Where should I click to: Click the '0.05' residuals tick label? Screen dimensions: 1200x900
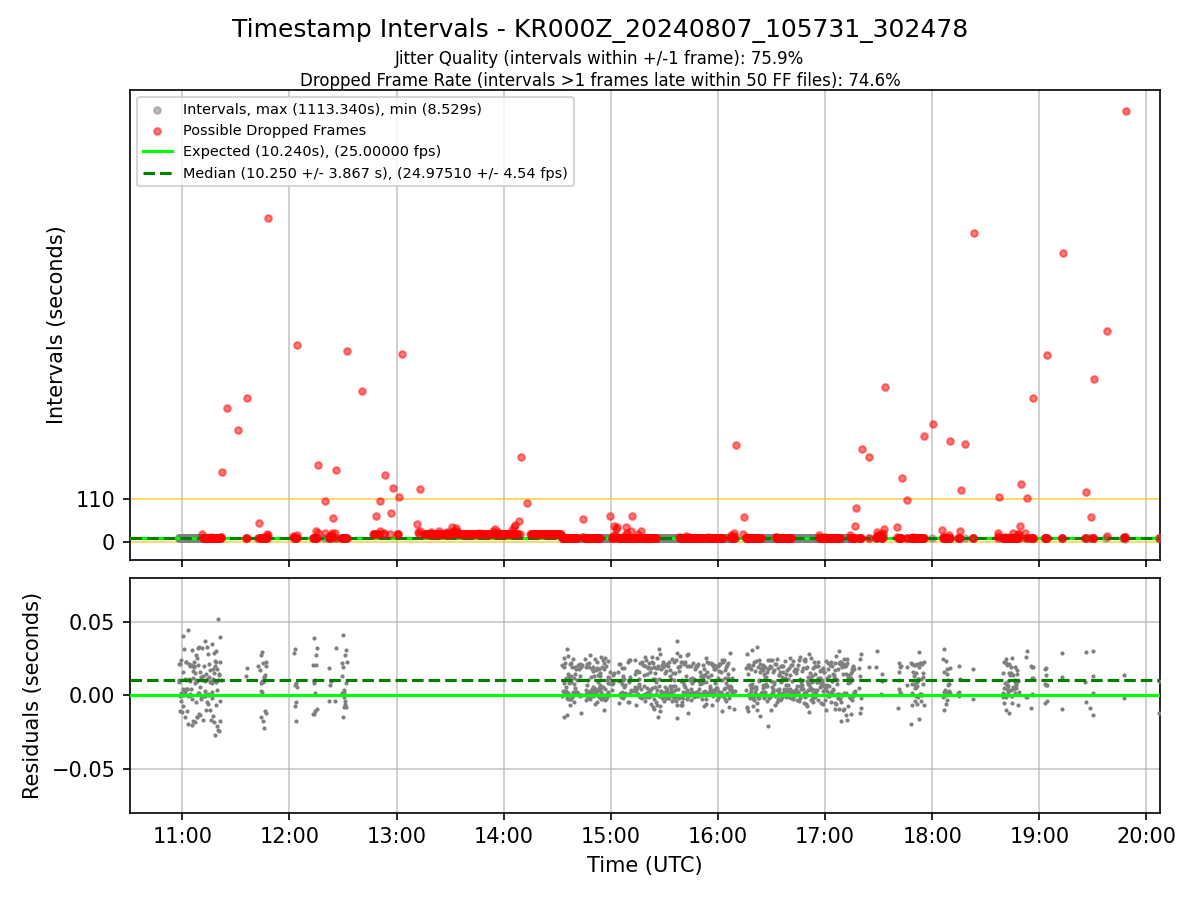(x=93, y=622)
